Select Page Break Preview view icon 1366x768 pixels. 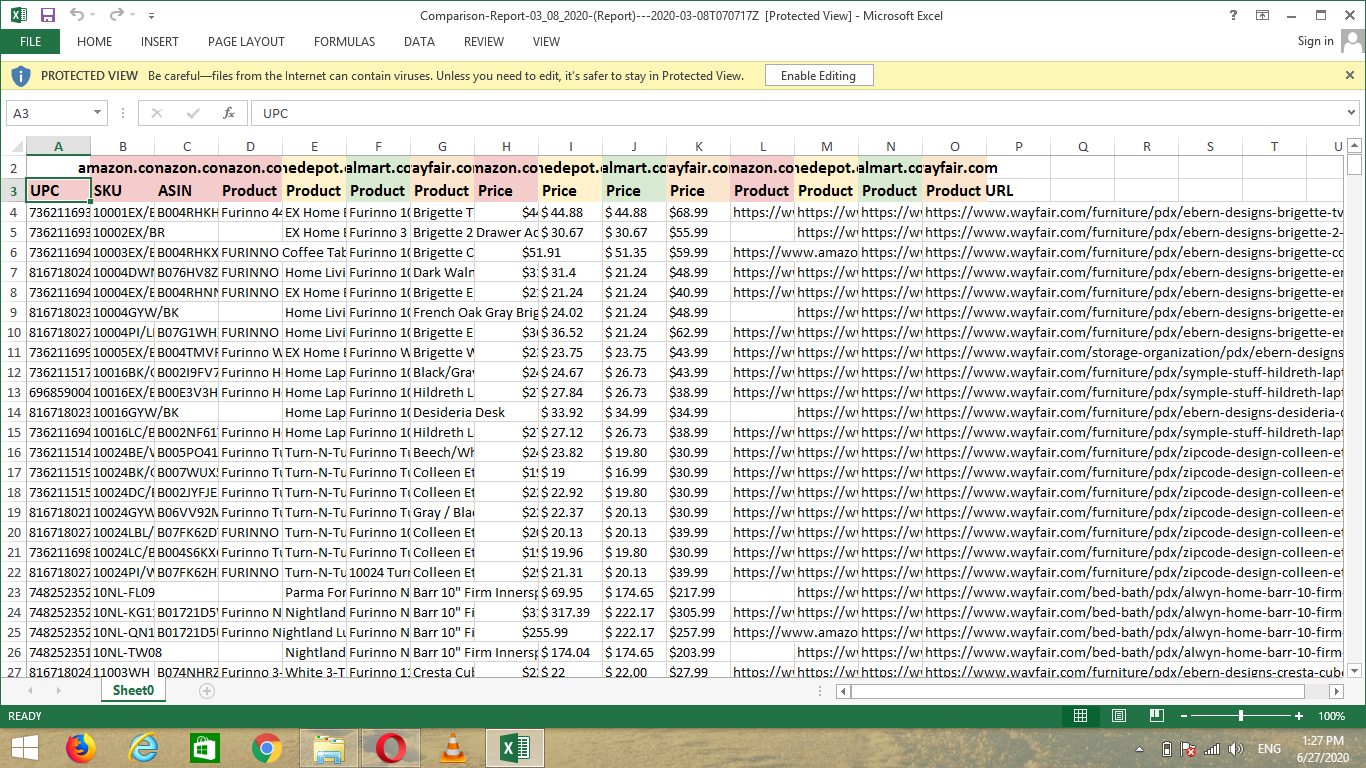pos(1157,716)
